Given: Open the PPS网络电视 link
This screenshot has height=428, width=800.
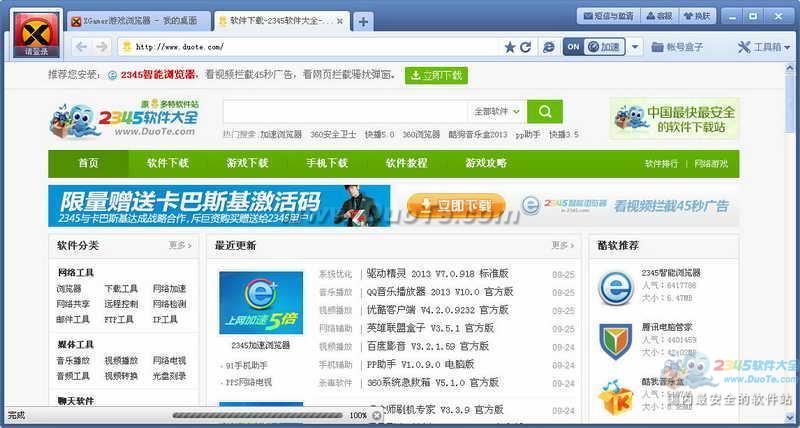Looking at the screenshot, I should 248,382.
